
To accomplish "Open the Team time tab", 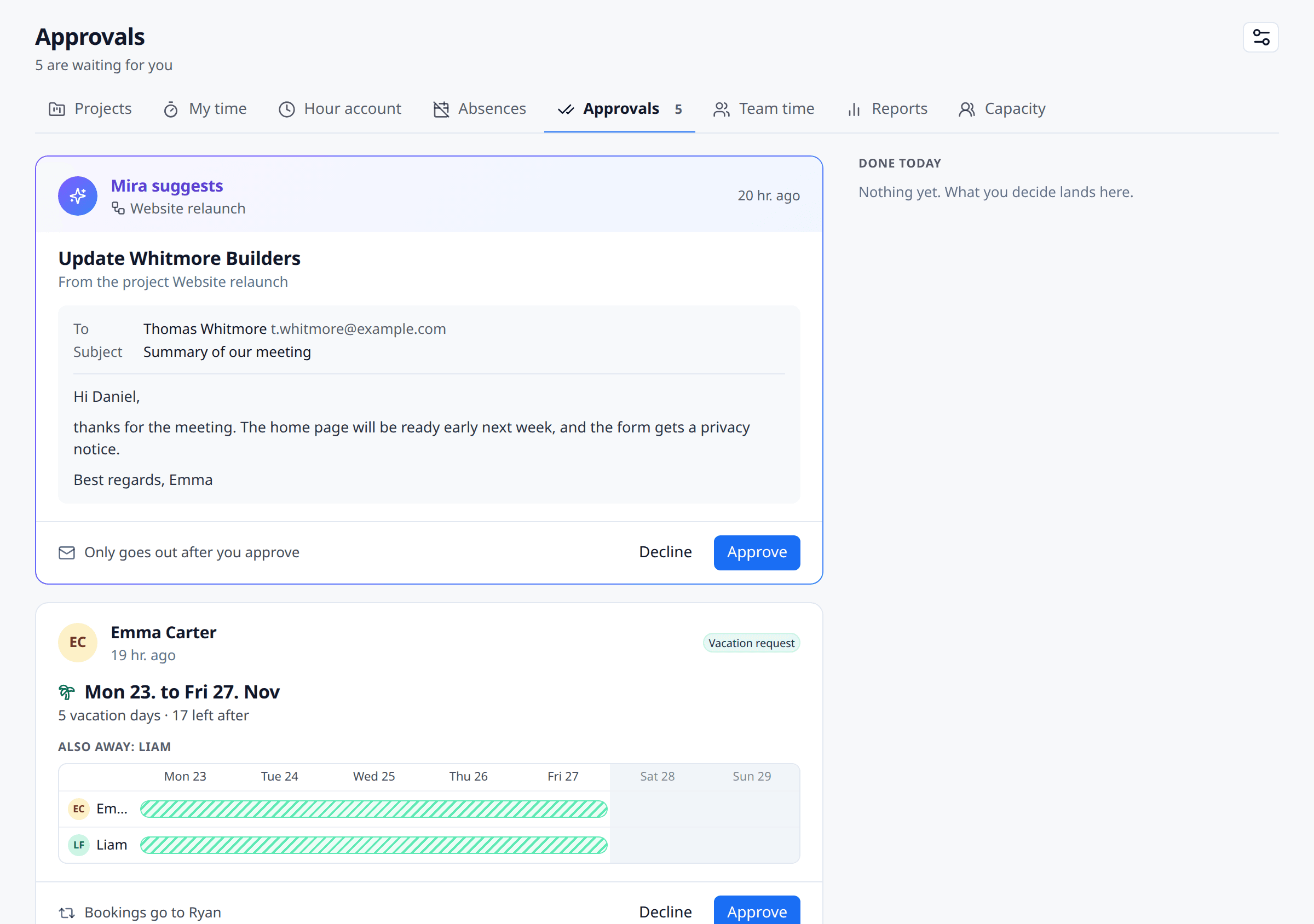I will [x=764, y=109].
